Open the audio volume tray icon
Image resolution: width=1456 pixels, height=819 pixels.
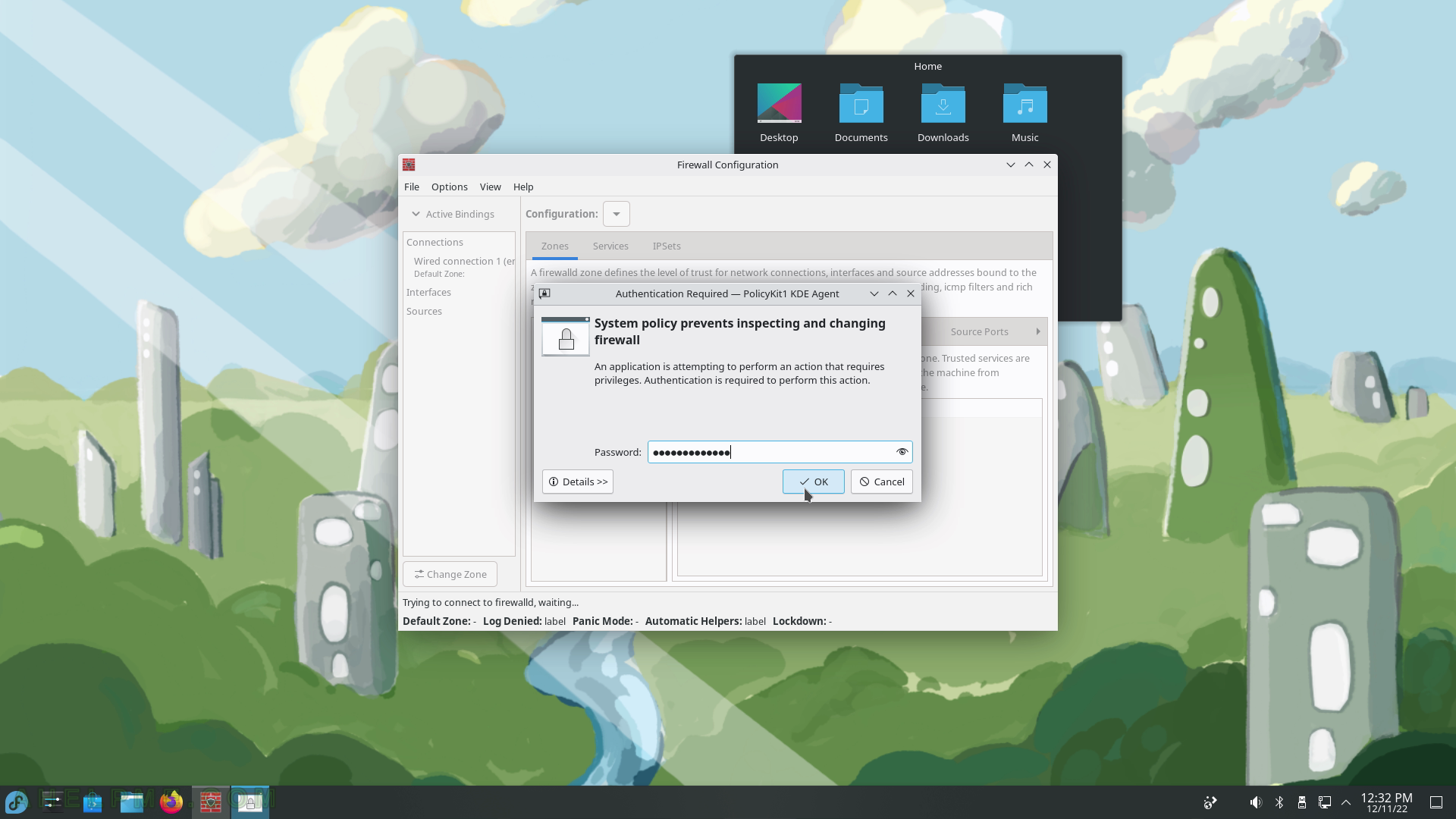click(x=1256, y=802)
